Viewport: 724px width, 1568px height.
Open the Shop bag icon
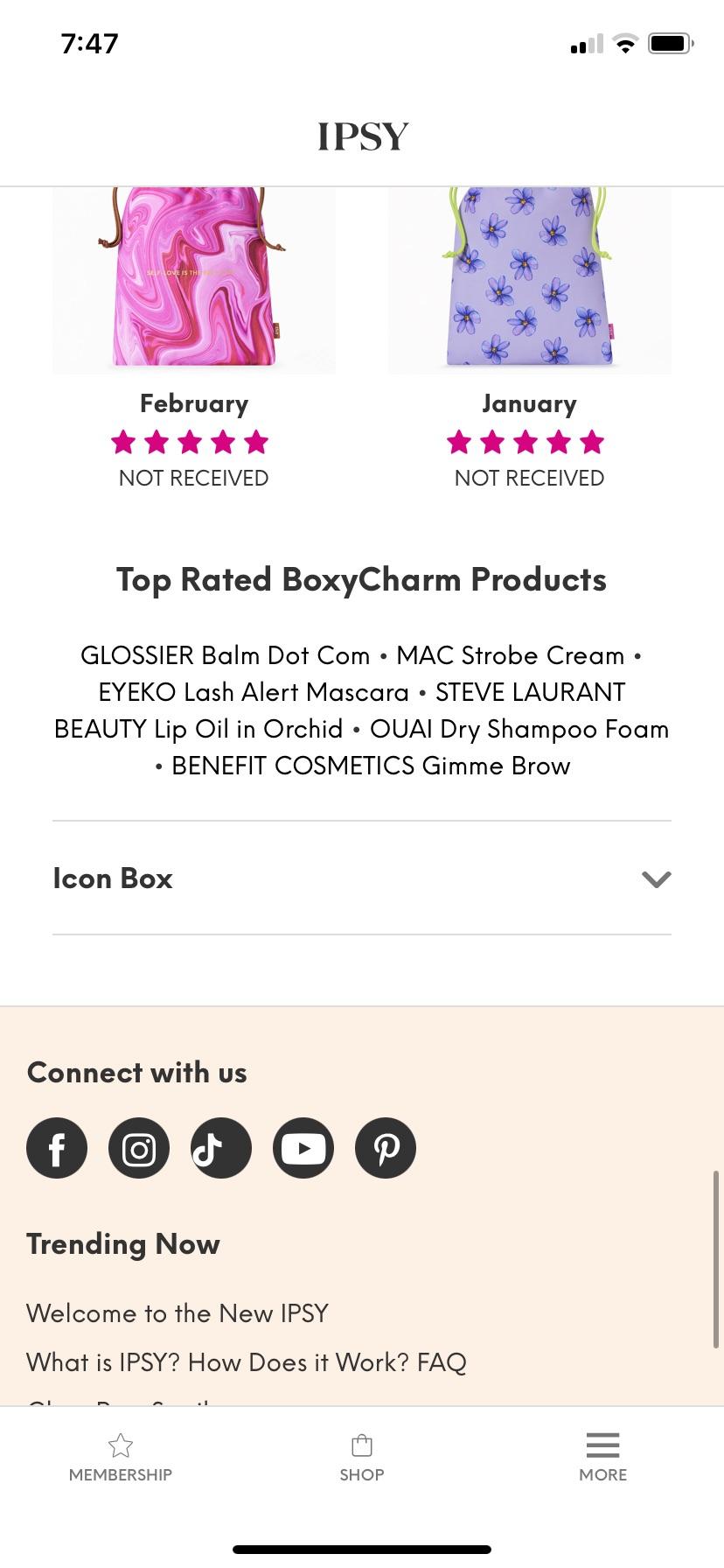362,1445
